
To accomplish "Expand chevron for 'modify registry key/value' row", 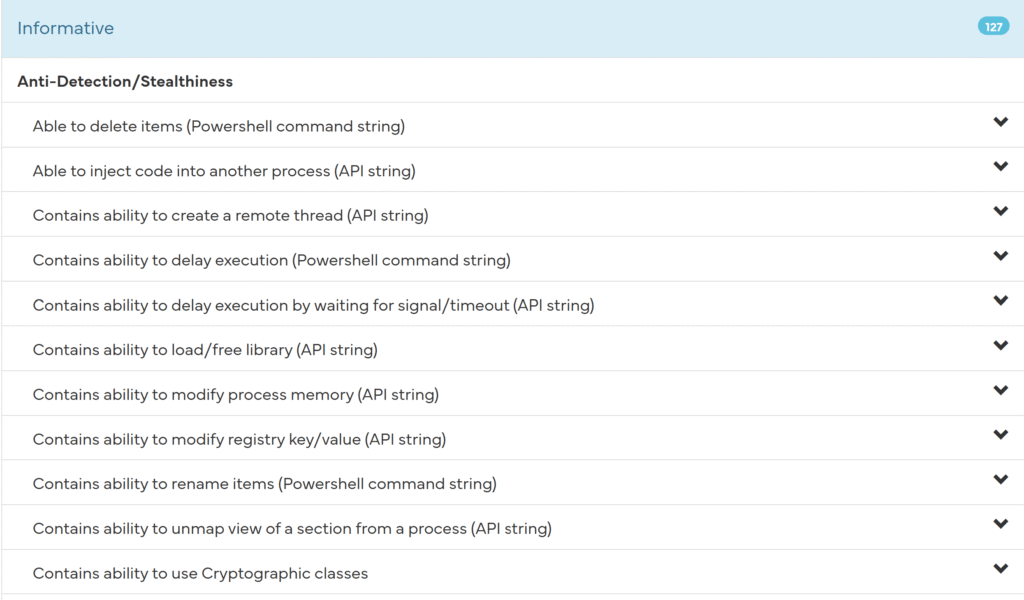I will coord(1000,435).
